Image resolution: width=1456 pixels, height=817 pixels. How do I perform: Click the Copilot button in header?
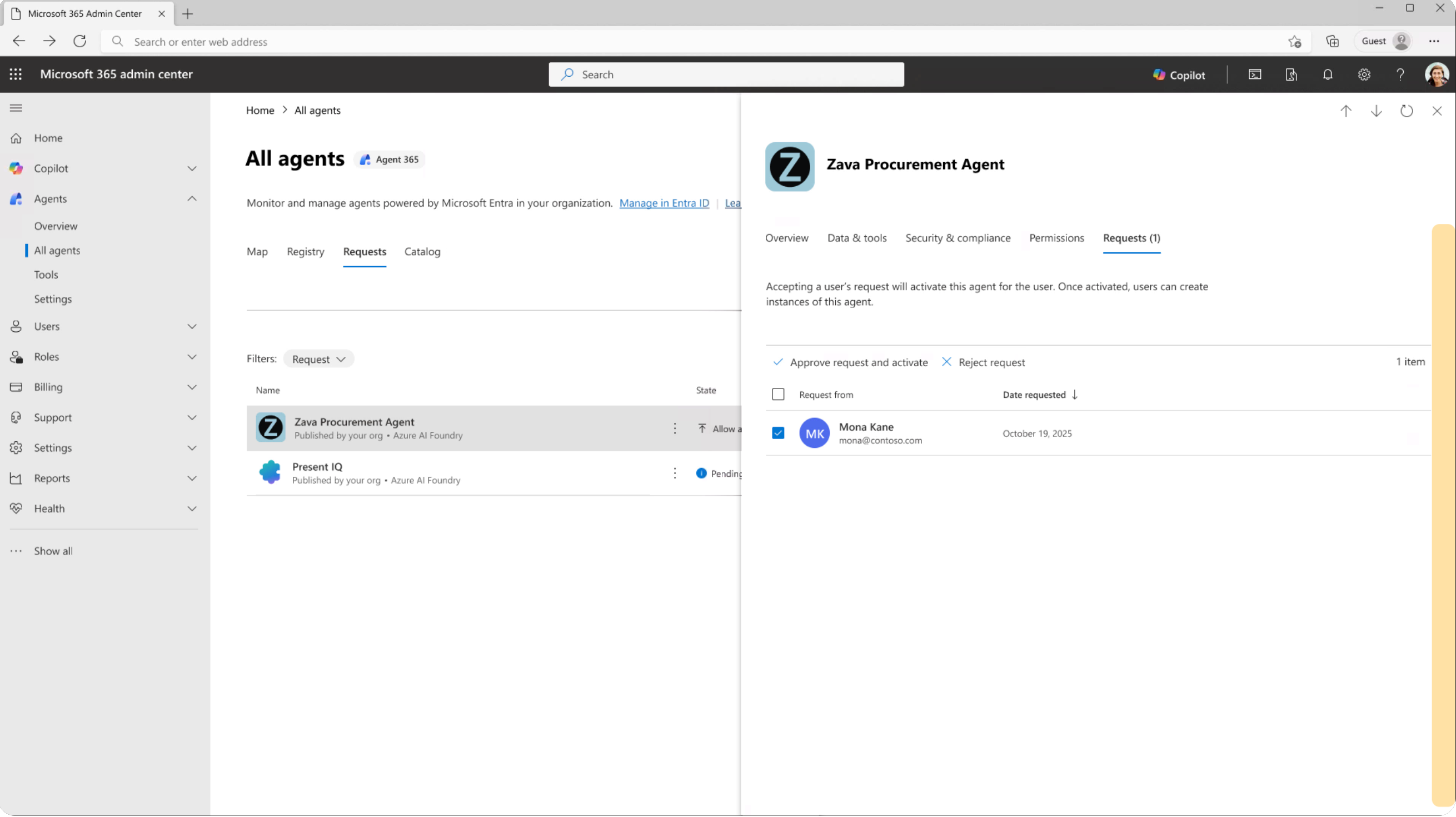1179,74
